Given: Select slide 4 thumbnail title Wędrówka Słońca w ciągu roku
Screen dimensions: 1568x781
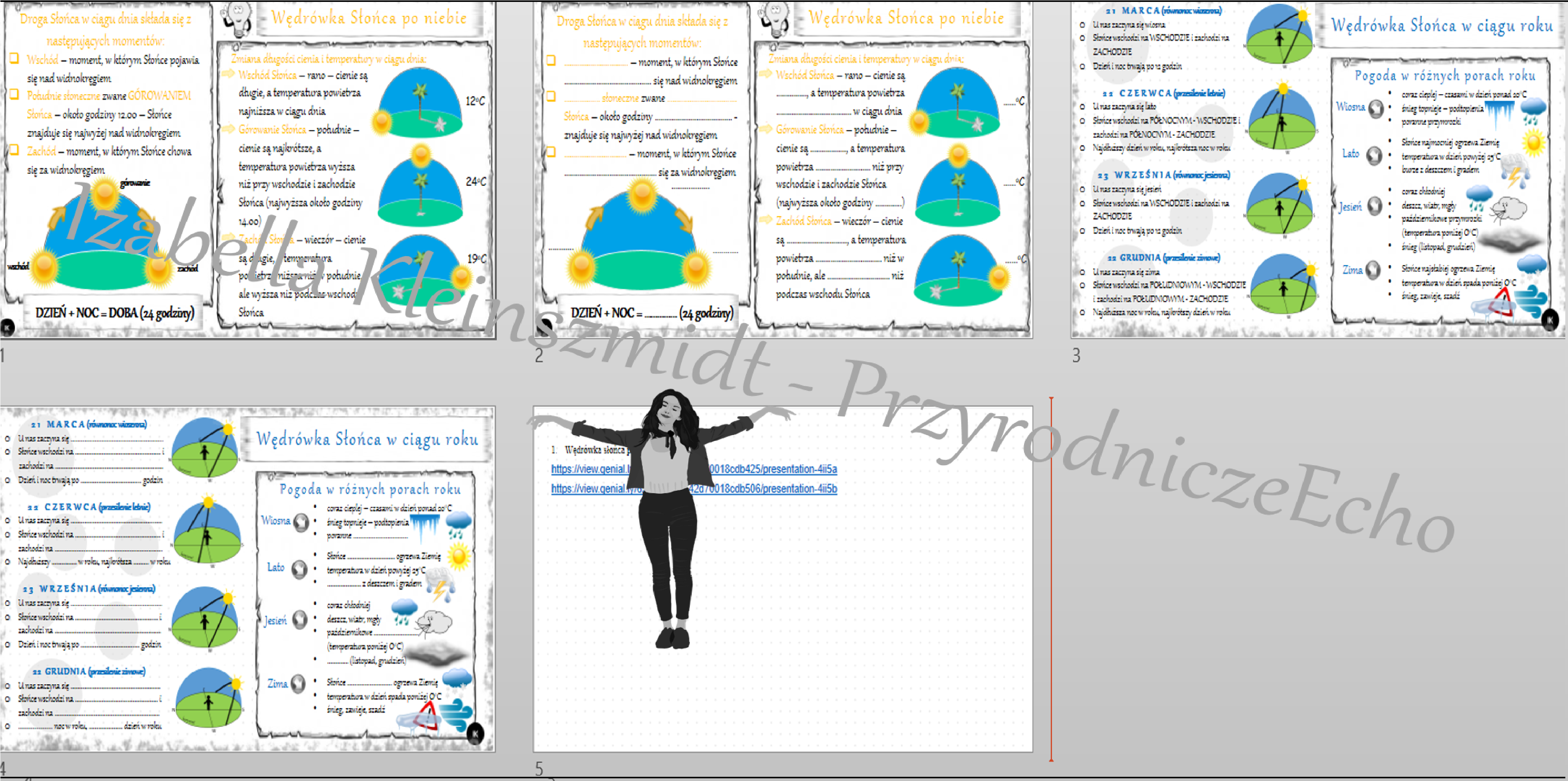Looking at the screenshot, I should pyautogui.click(x=367, y=439).
